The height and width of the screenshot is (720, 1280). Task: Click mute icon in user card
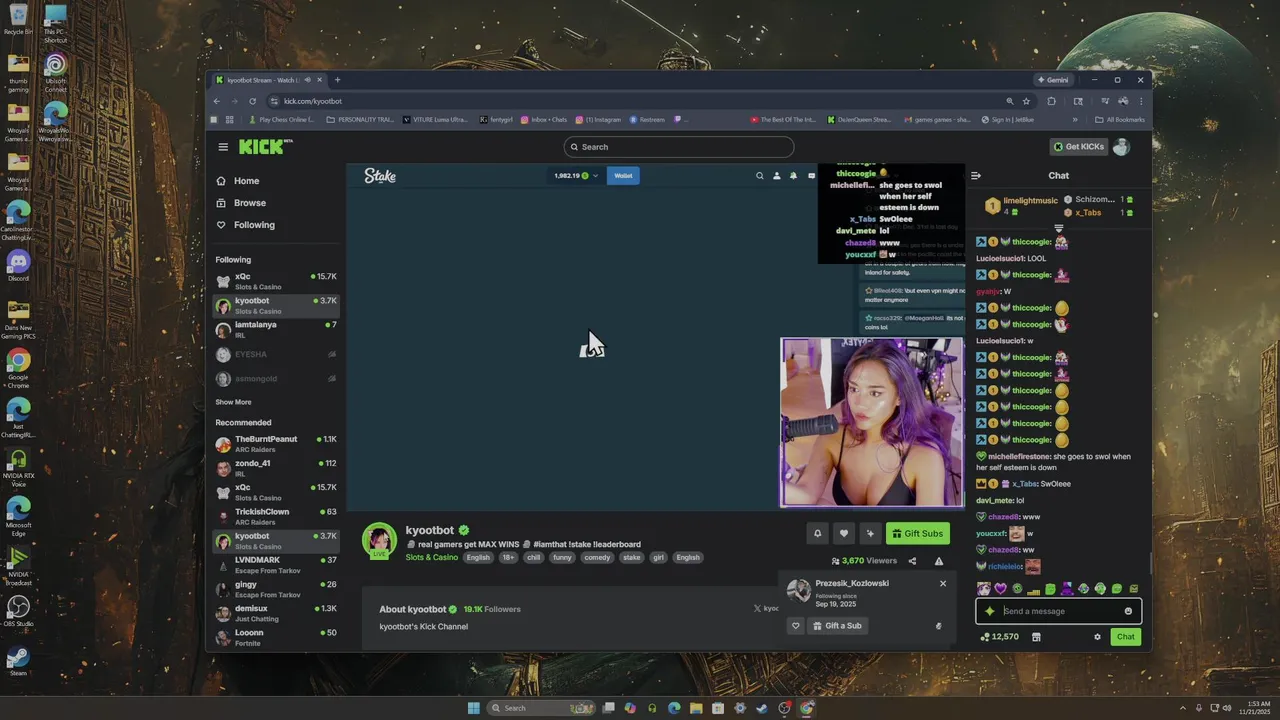click(x=938, y=626)
